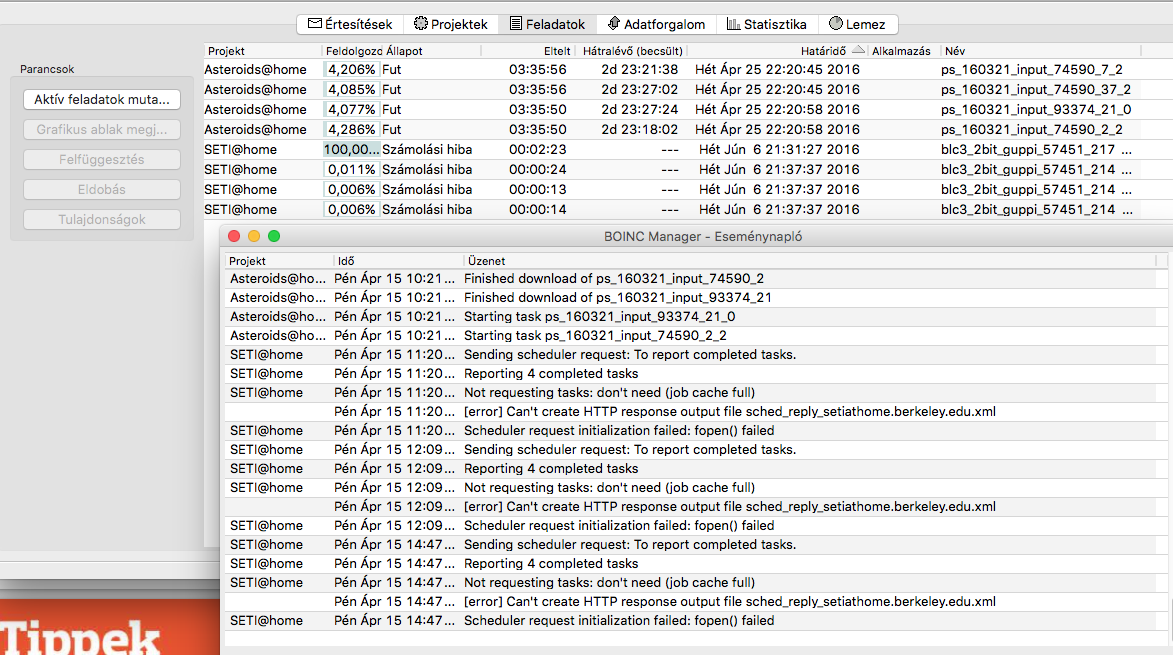
Task: Click the bar chart icon on Statisztika tab
Action: [733, 24]
